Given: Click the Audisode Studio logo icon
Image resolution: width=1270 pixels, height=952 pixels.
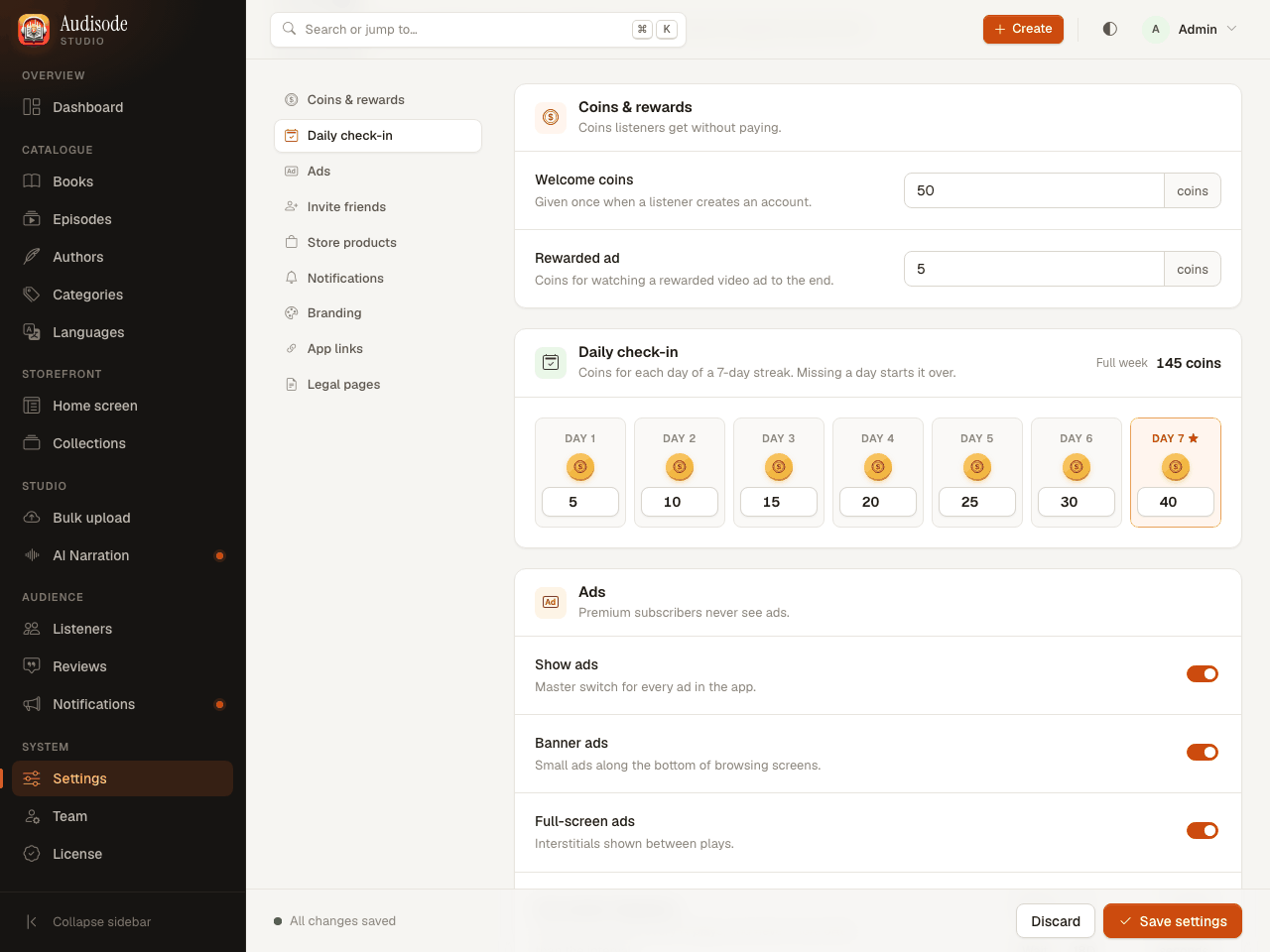Looking at the screenshot, I should pyautogui.click(x=34, y=30).
